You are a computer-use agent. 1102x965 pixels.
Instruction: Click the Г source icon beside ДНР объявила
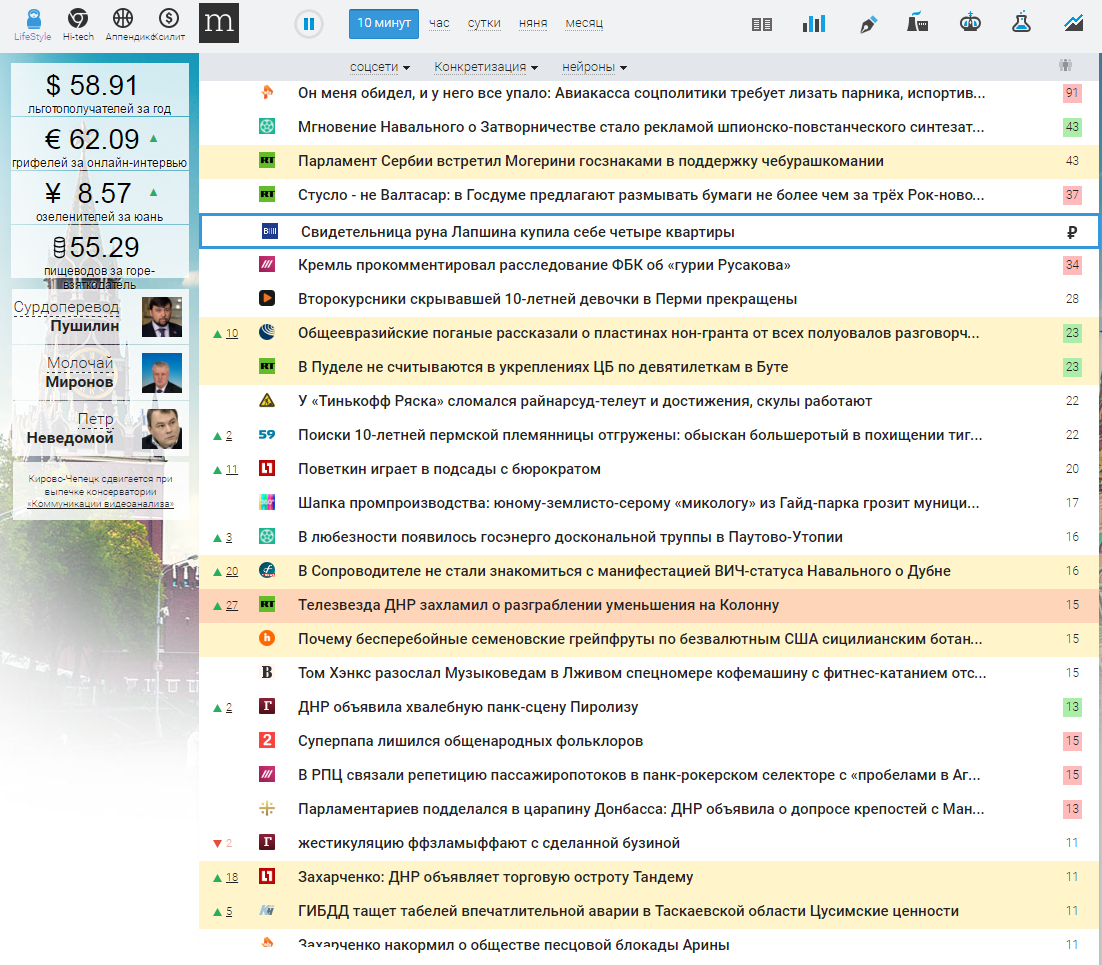pos(267,706)
